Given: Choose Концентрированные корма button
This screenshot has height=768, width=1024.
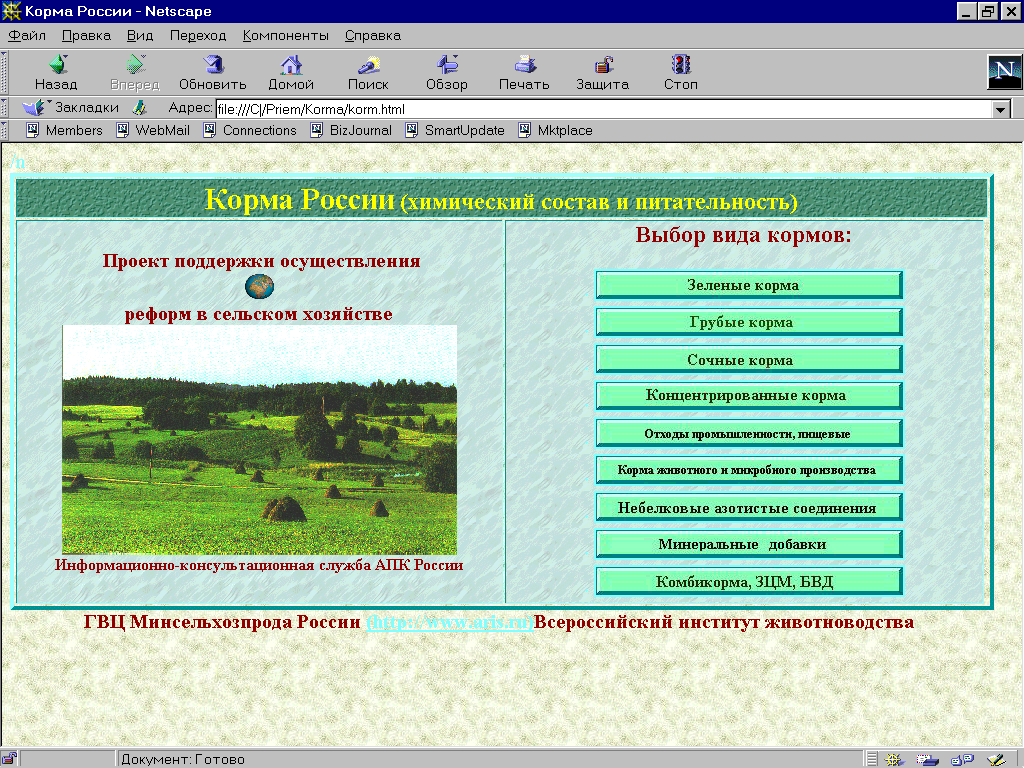Looking at the screenshot, I should (x=749, y=396).
